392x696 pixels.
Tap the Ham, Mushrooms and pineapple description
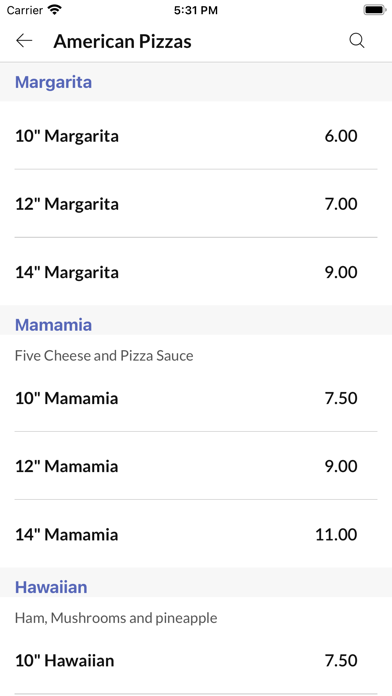coord(116,617)
